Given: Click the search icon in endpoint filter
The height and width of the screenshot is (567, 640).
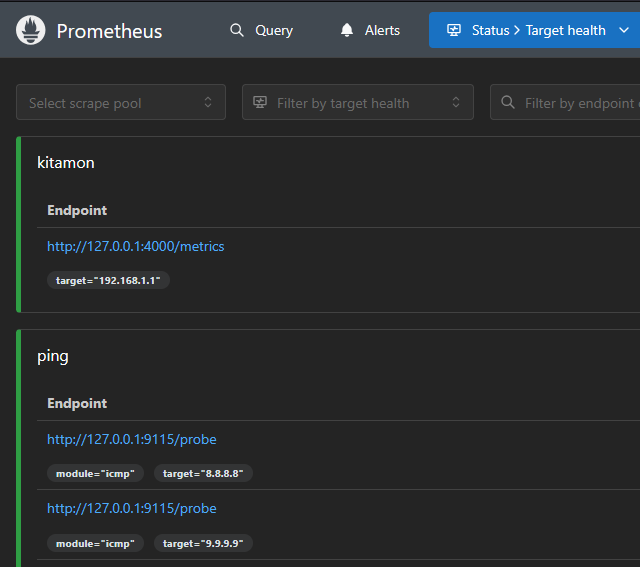Looking at the screenshot, I should 508,102.
